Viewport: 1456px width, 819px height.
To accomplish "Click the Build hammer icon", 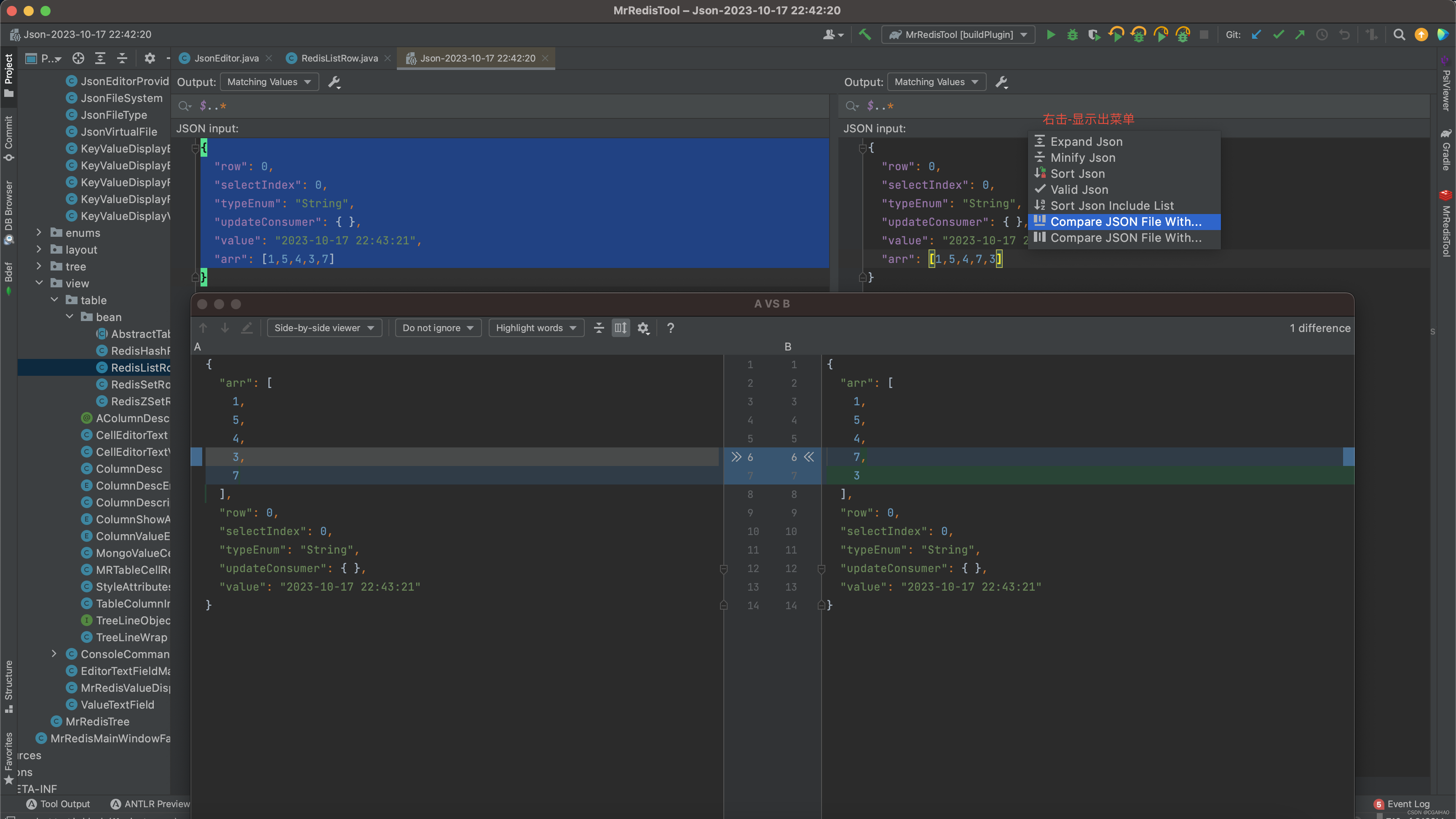I will [x=865, y=35].
